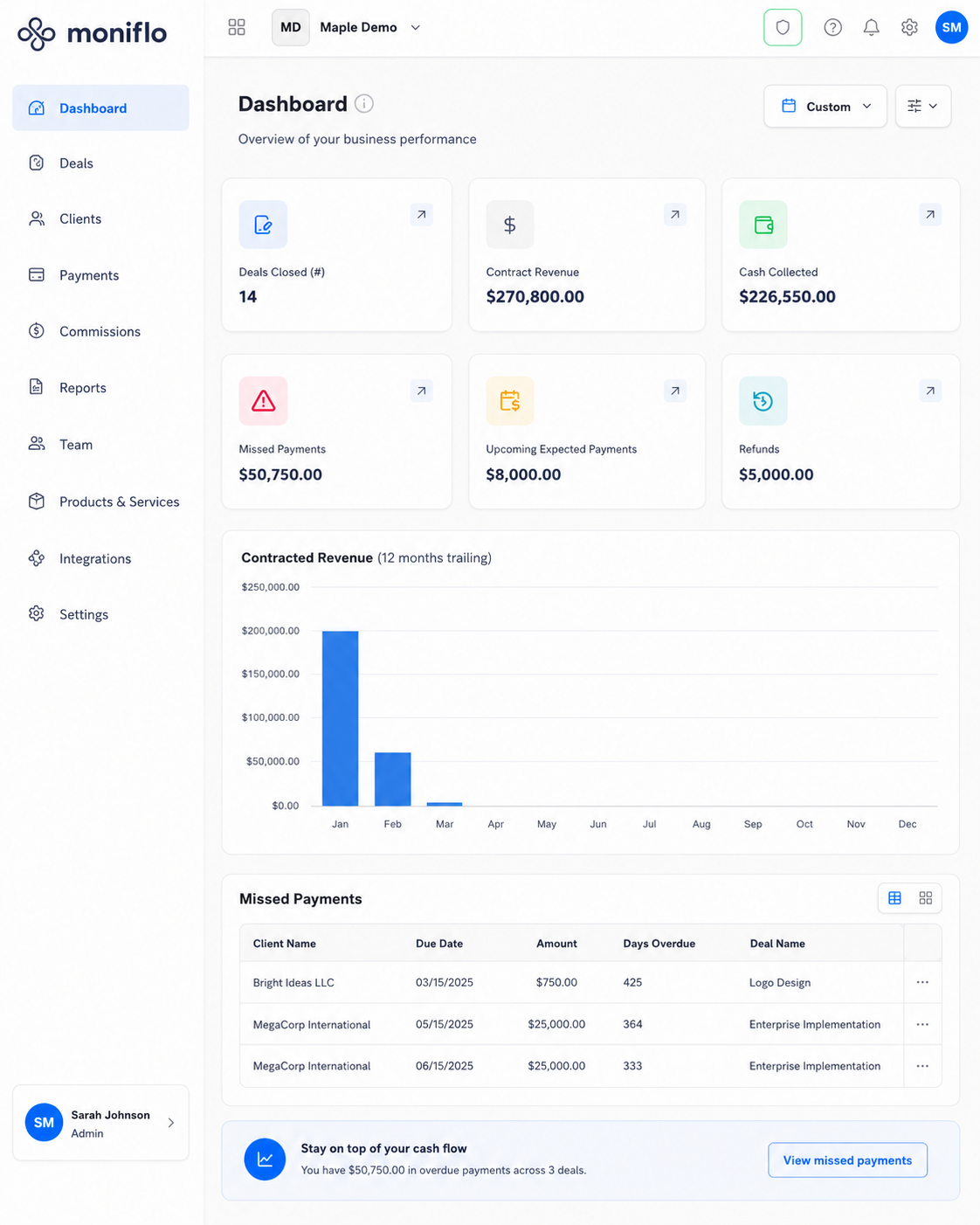Open Clients in sidebar
Screen dimensions: 980x1225
click(x=100, y=219)
